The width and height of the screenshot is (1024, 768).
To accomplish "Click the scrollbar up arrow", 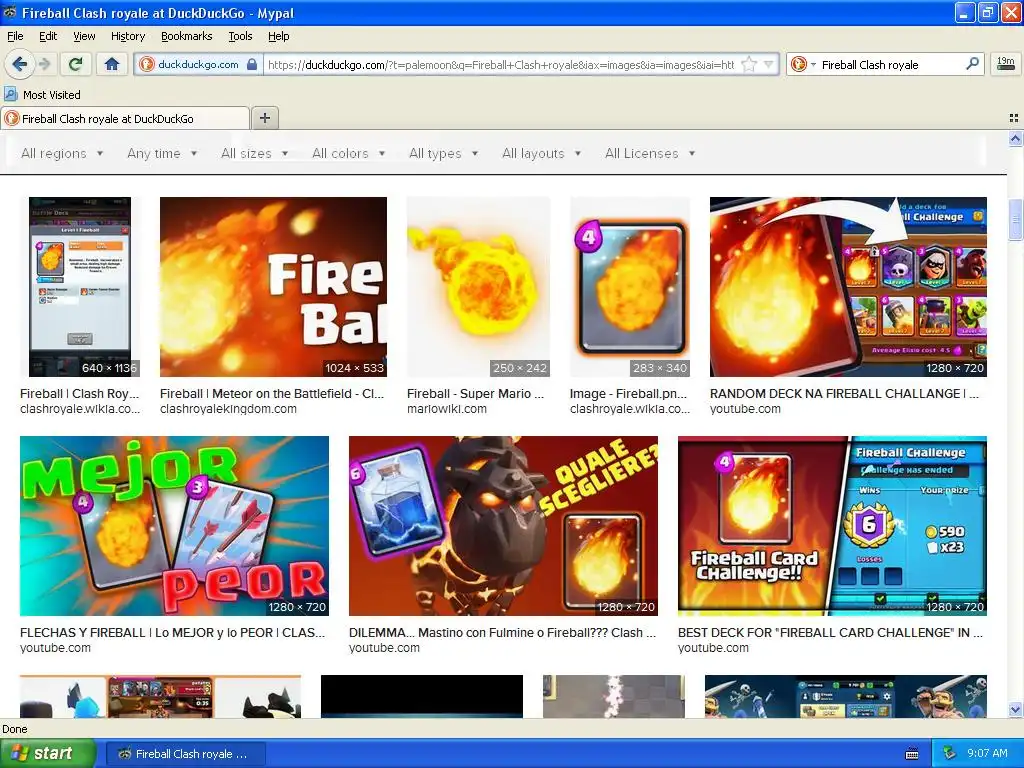I will point(1015,138).
